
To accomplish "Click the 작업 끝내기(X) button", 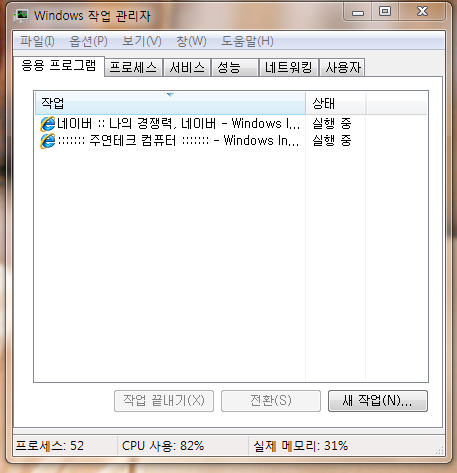I will tap(164, 401).
